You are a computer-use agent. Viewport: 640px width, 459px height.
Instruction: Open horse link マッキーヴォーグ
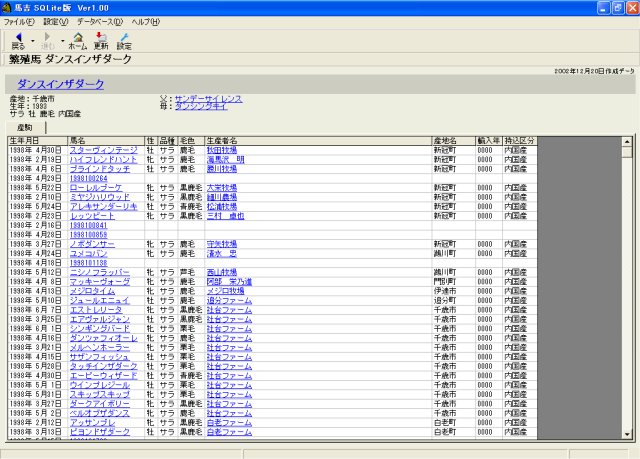100,282
